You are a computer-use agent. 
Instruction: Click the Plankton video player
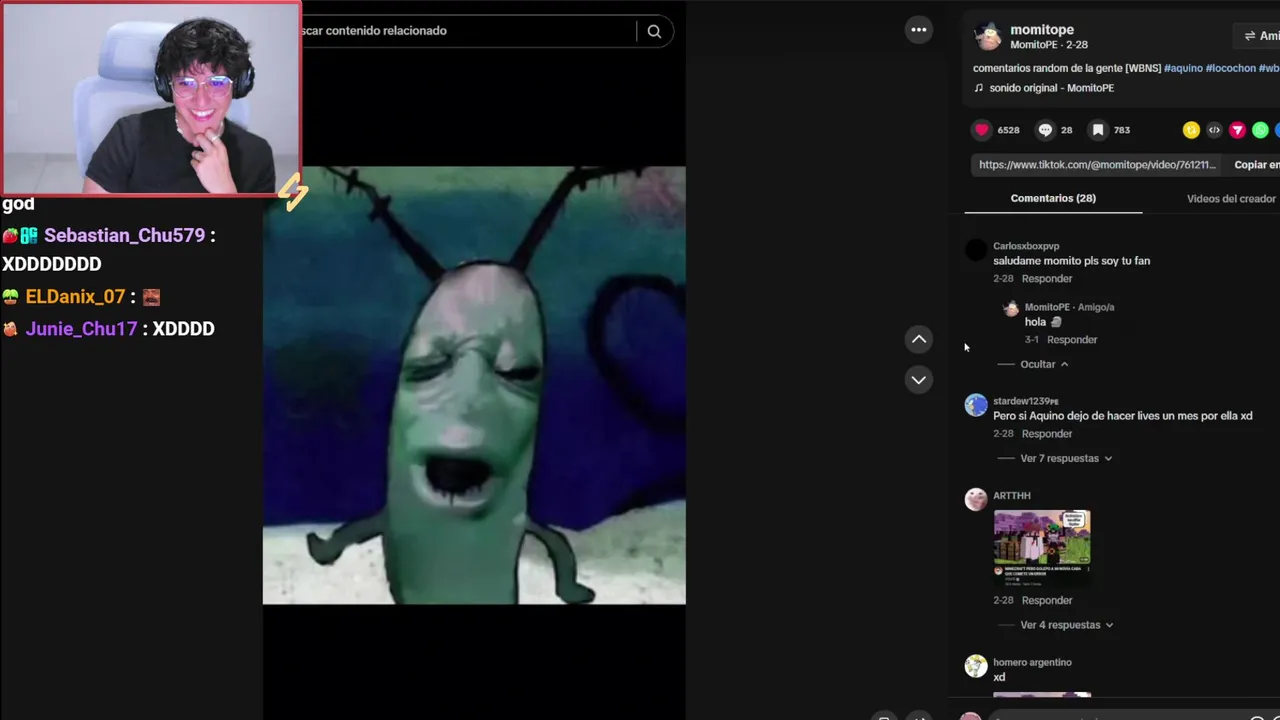point(474,385)
